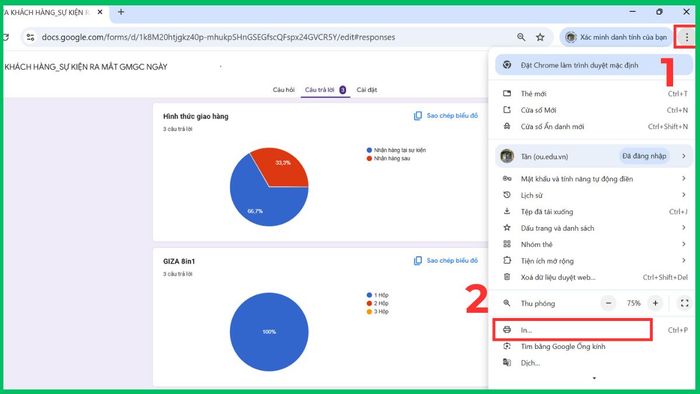Expand the Mật khẩu và tính năng tự động điền submenu arrow
Screen dimensions: 700x394
coord(683,178)
